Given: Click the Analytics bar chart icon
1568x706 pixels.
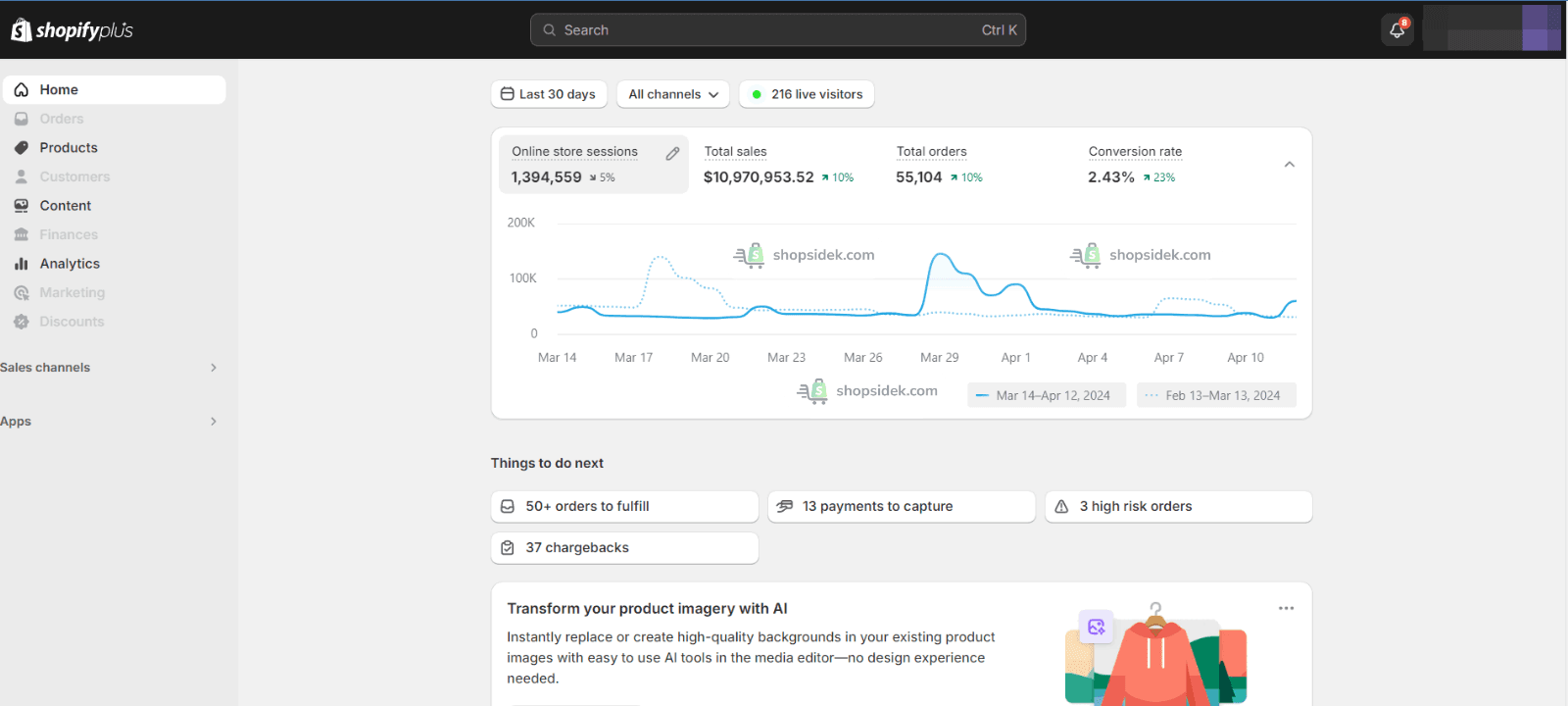Looking at the screenshot, I should tap(22, 264).
